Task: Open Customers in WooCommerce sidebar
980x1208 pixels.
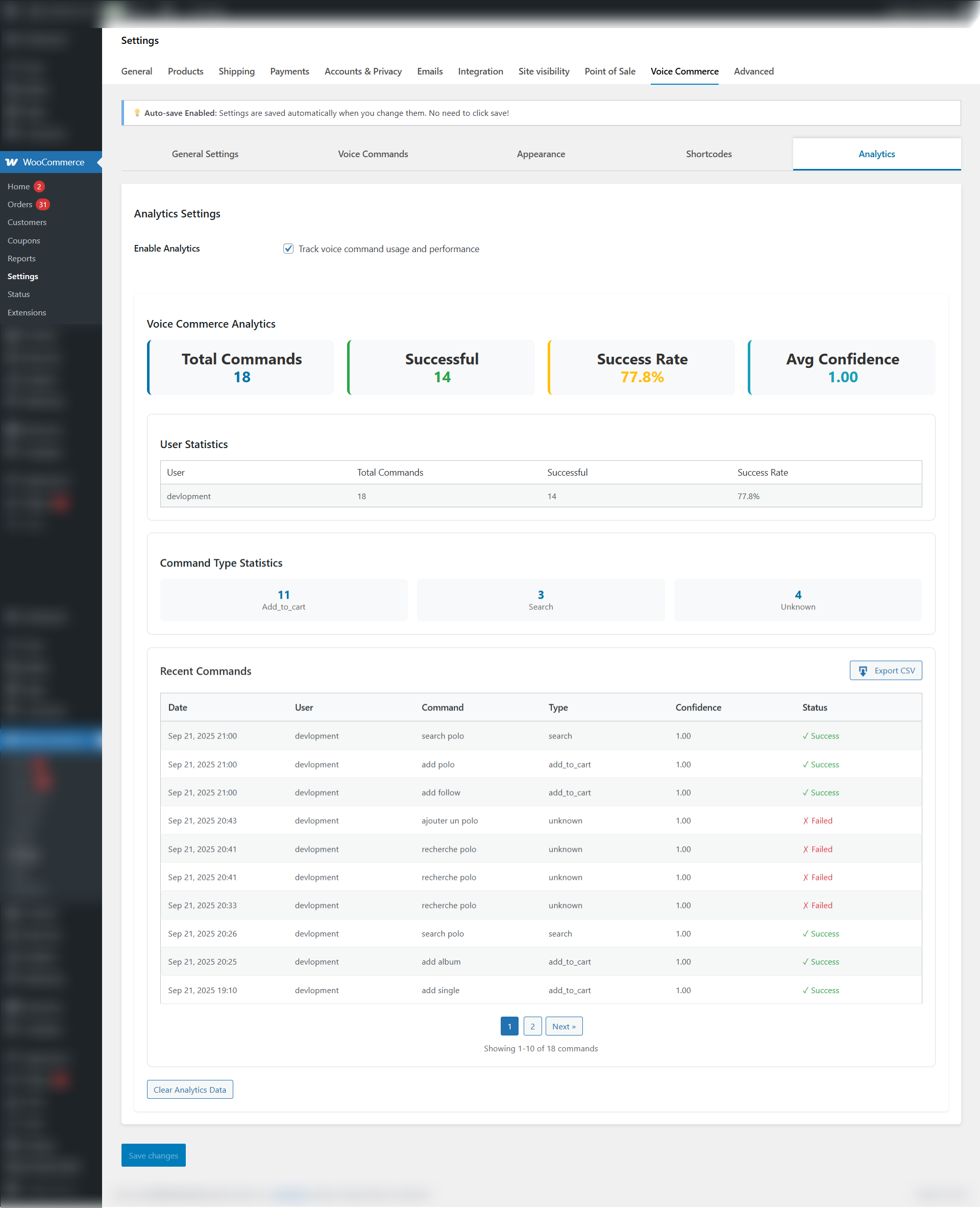Action: click(x=27, y=223)
